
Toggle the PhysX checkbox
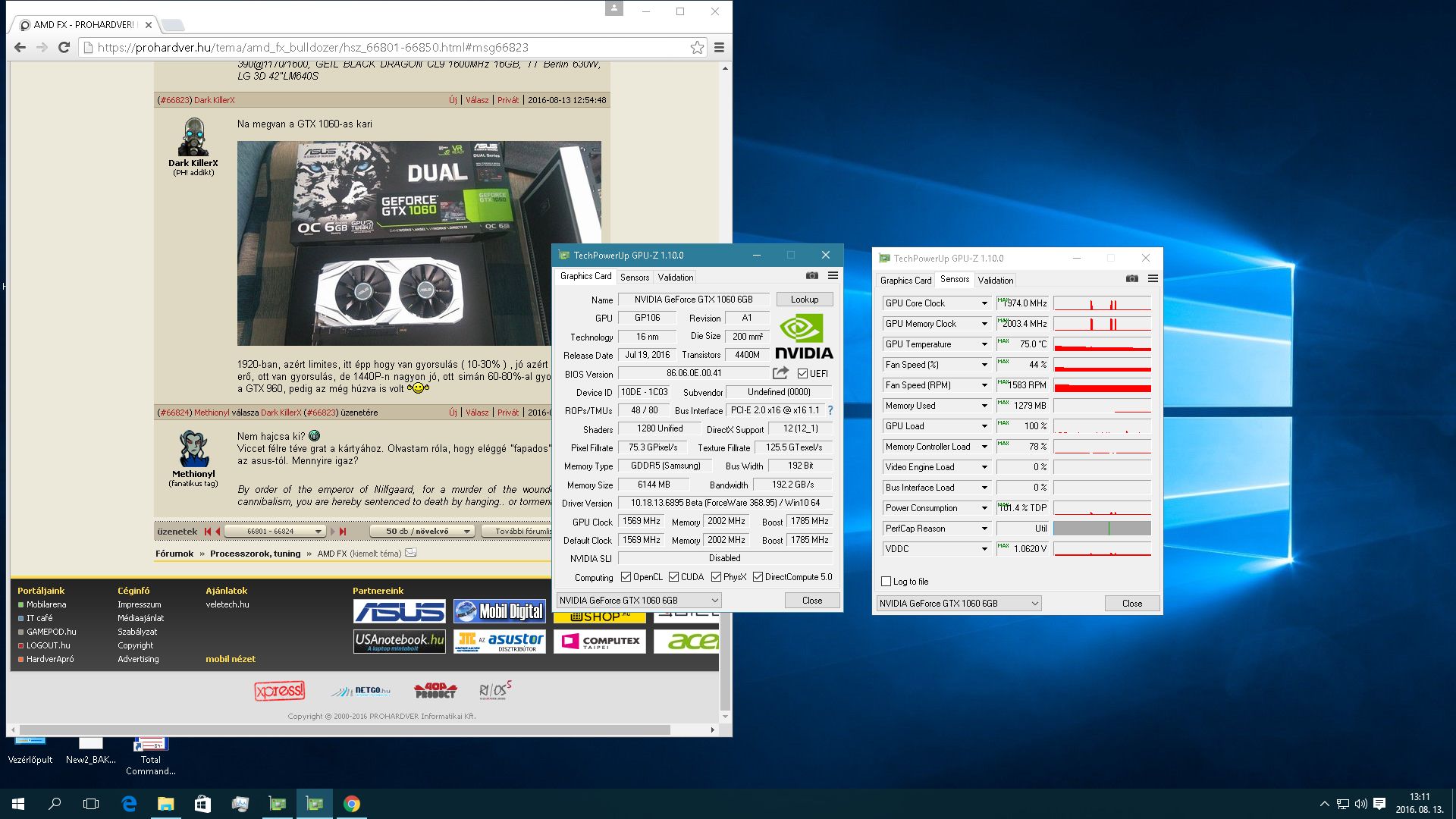[716, 577]
